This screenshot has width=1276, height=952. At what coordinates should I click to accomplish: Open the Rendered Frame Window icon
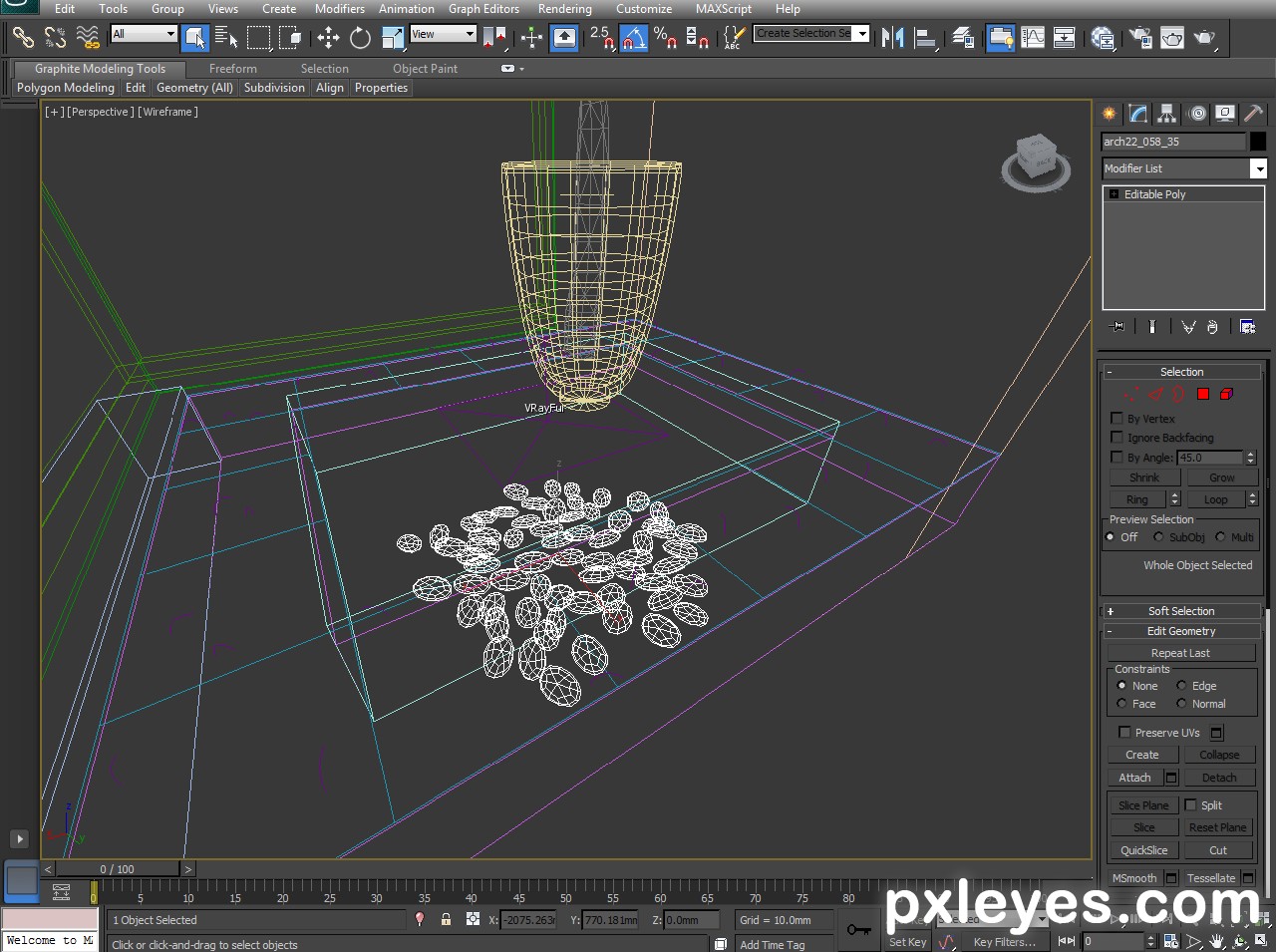pyautogui.click(x=1172, y=38)
